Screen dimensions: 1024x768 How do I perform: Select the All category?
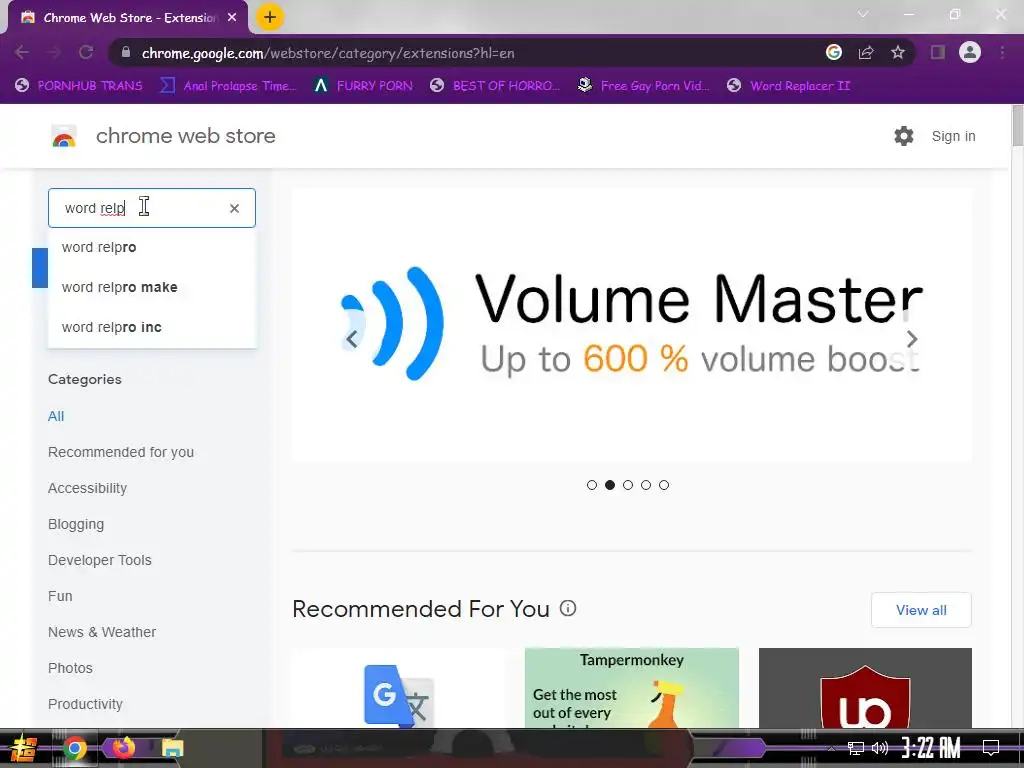point(56,416)
